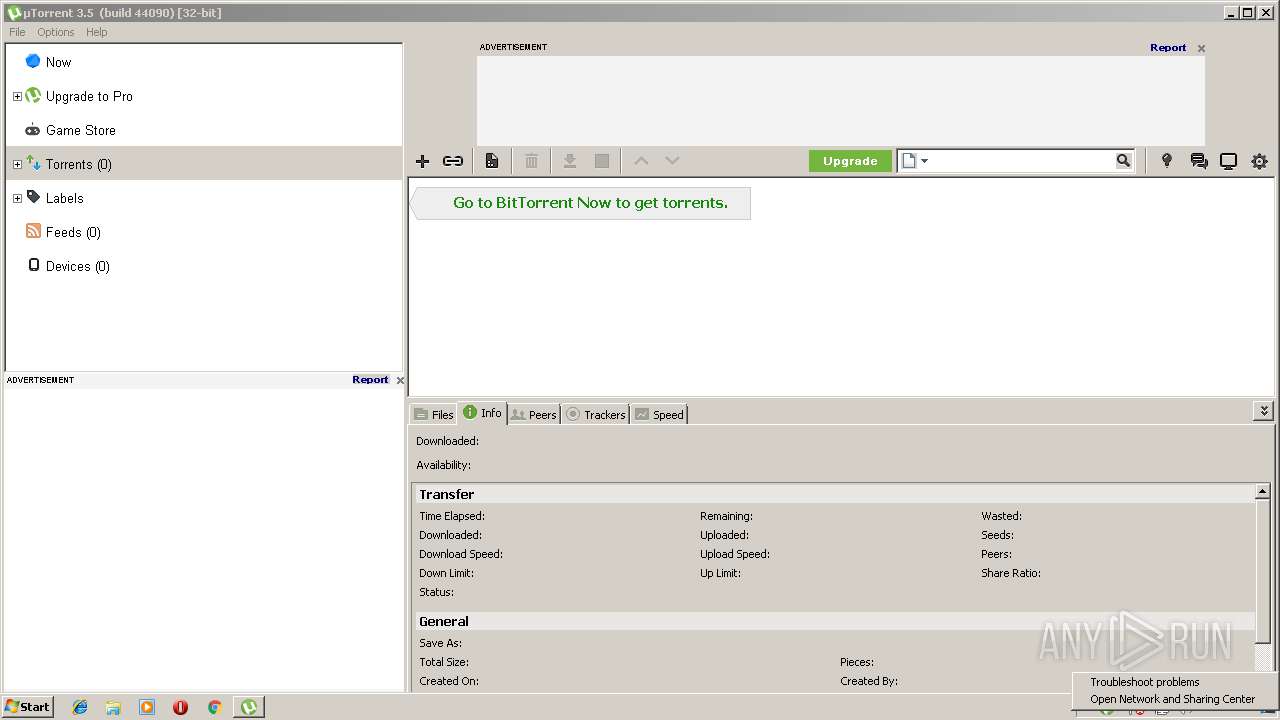Click the green Upgrade button
Screen dimensions: 1280x720
pyautogui.click(x=850, y=161)
